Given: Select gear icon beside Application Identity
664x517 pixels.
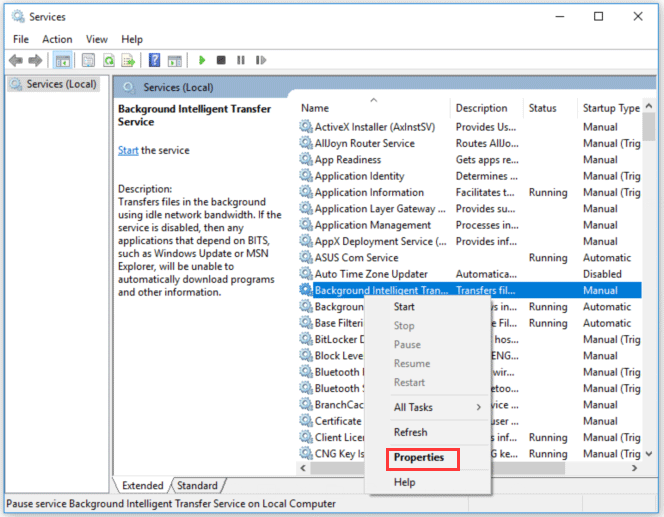Looking at the screenshot, I should tap(306, 176).
